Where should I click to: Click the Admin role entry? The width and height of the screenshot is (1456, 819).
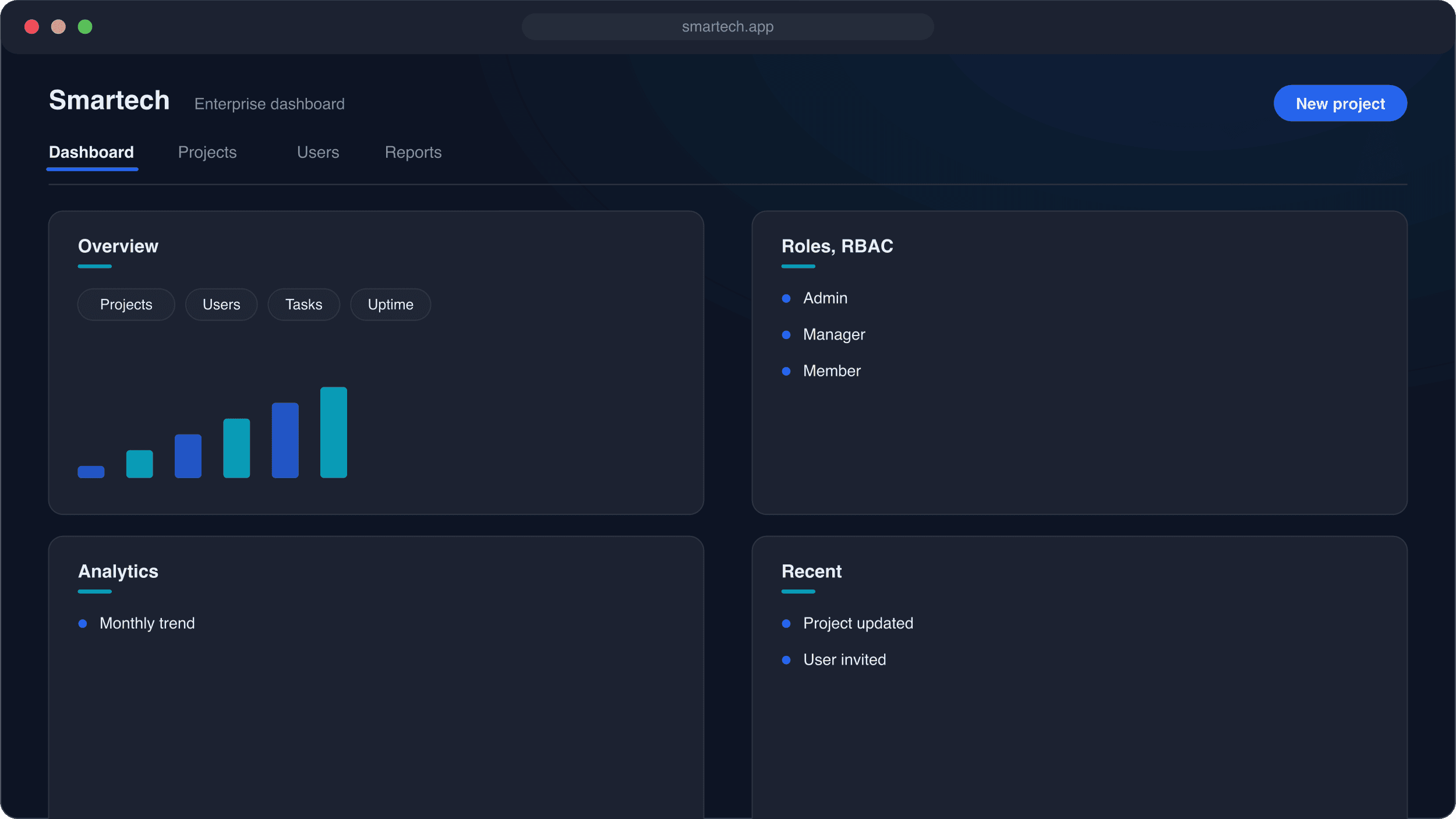[x=825, y=298]
